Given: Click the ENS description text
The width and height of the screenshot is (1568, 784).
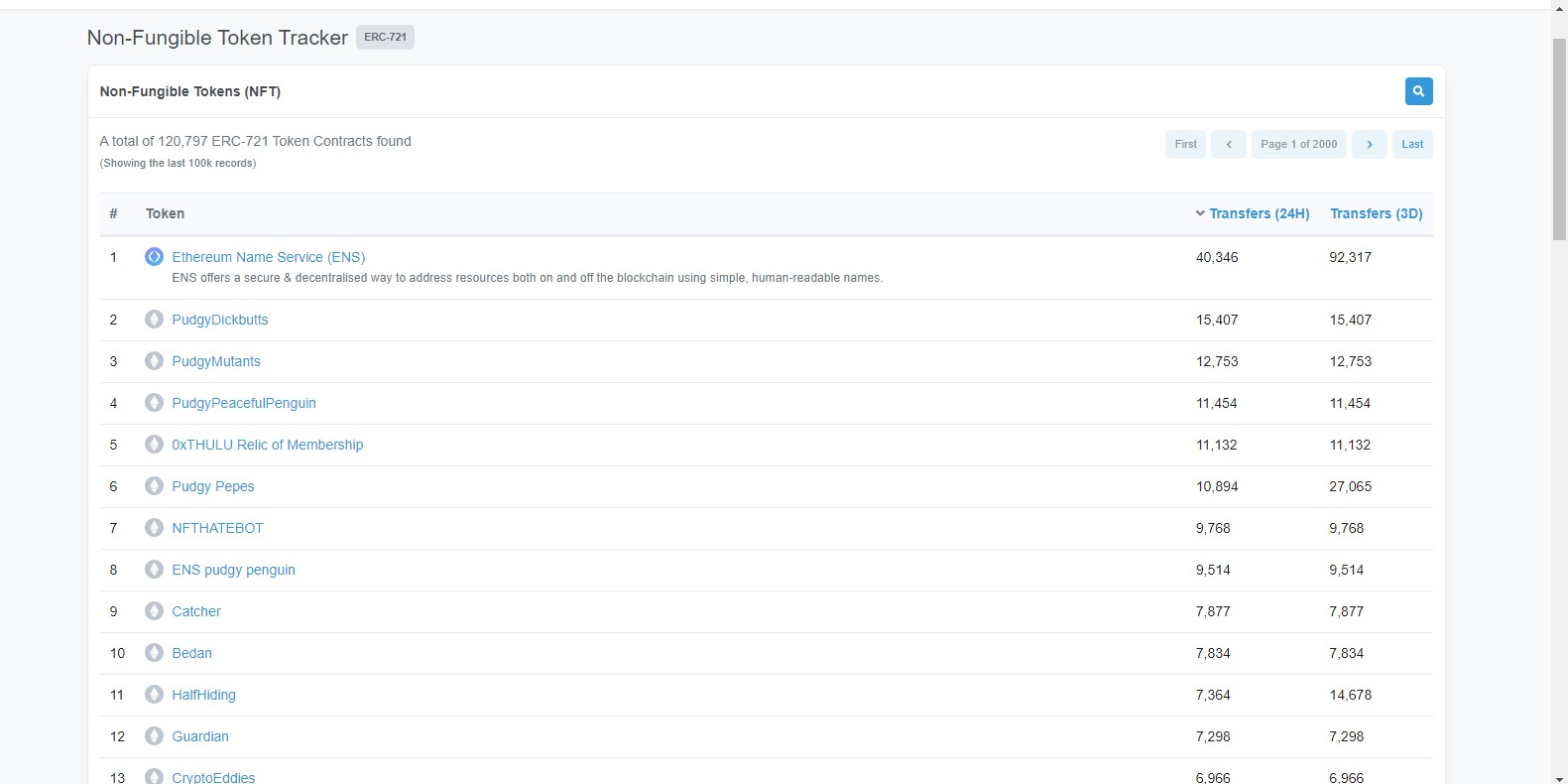Looking at the screenshot, I should [528, 278].
